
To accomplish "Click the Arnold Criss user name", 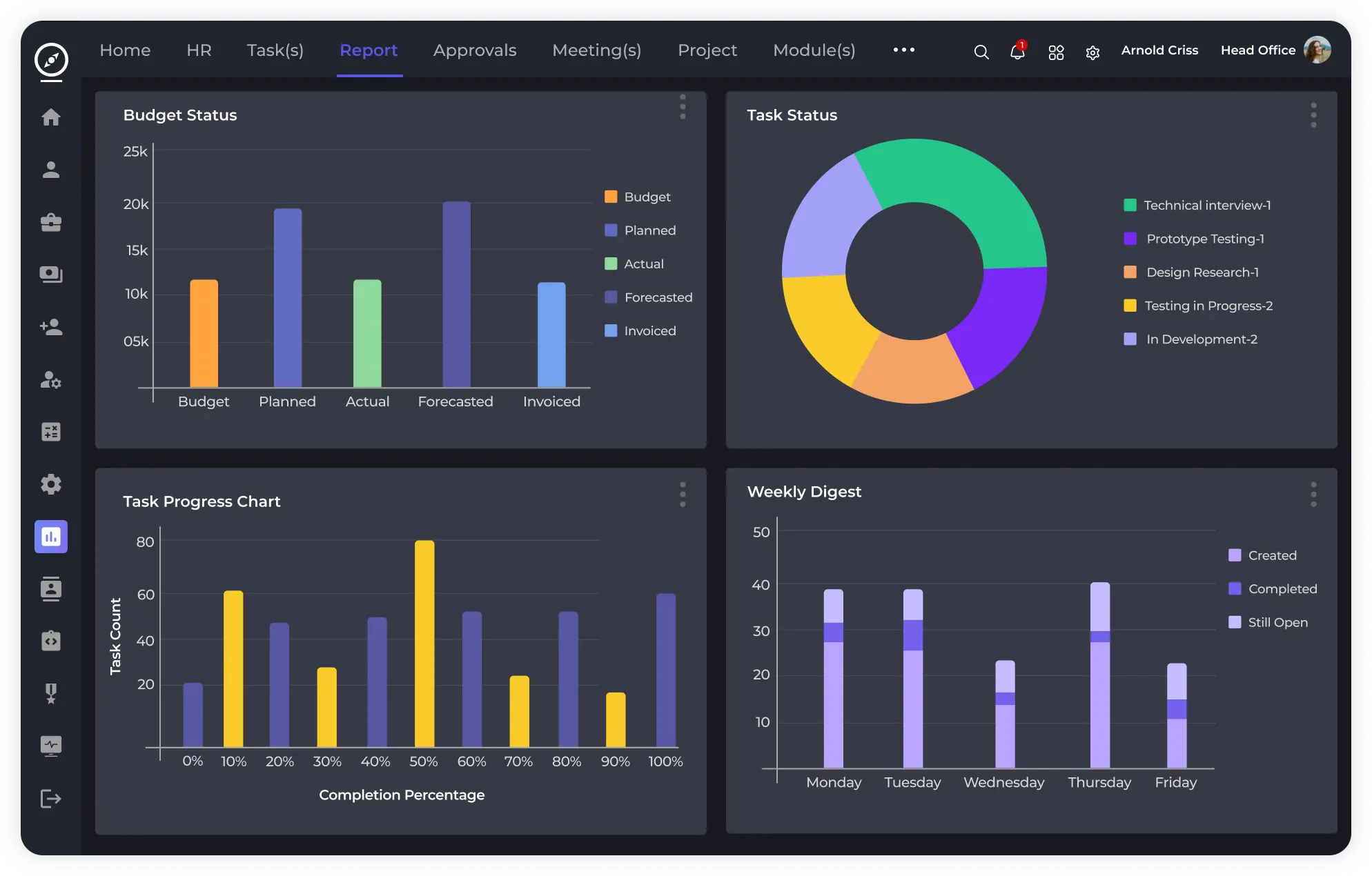I will tap(1159, 50).
